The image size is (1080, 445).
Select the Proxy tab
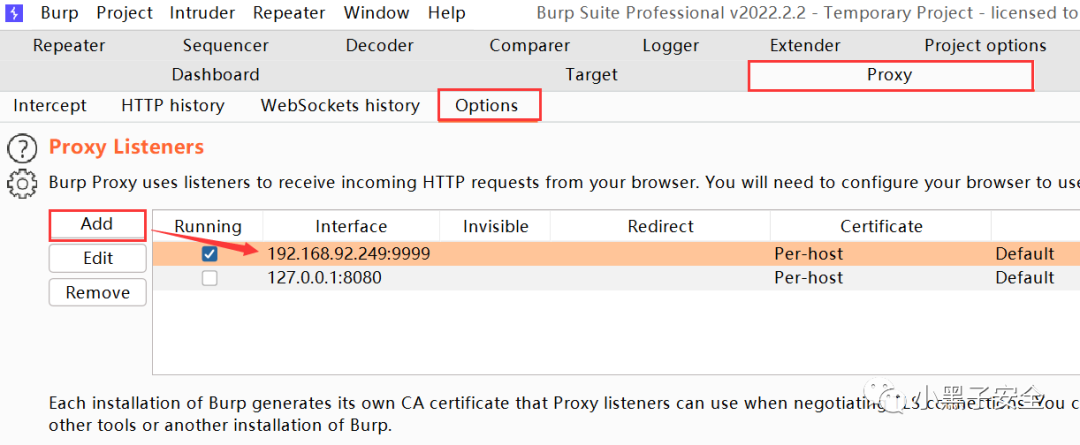click(x=890, y=75)
